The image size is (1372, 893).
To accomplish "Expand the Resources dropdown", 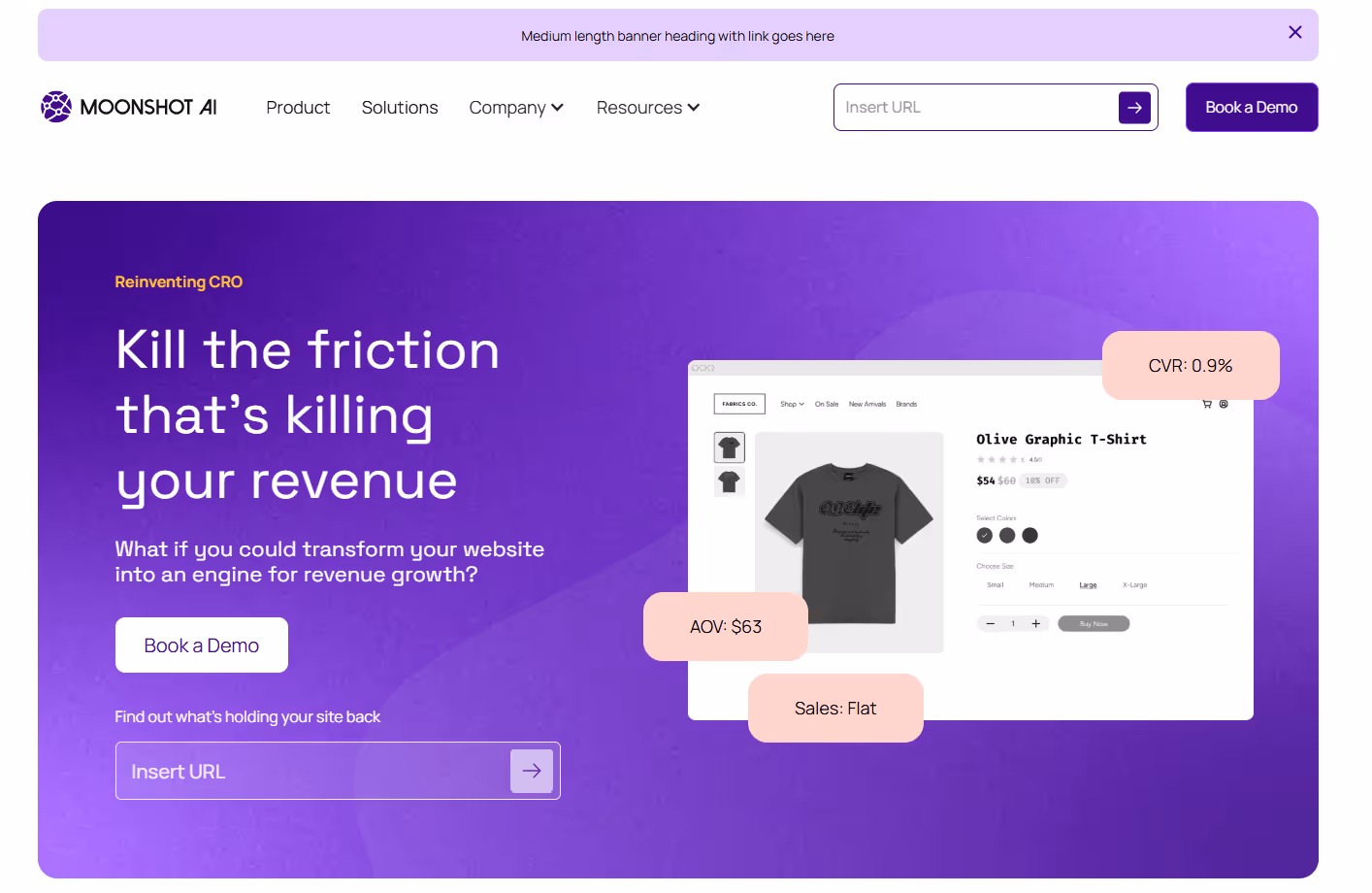I will pos(648,108).
